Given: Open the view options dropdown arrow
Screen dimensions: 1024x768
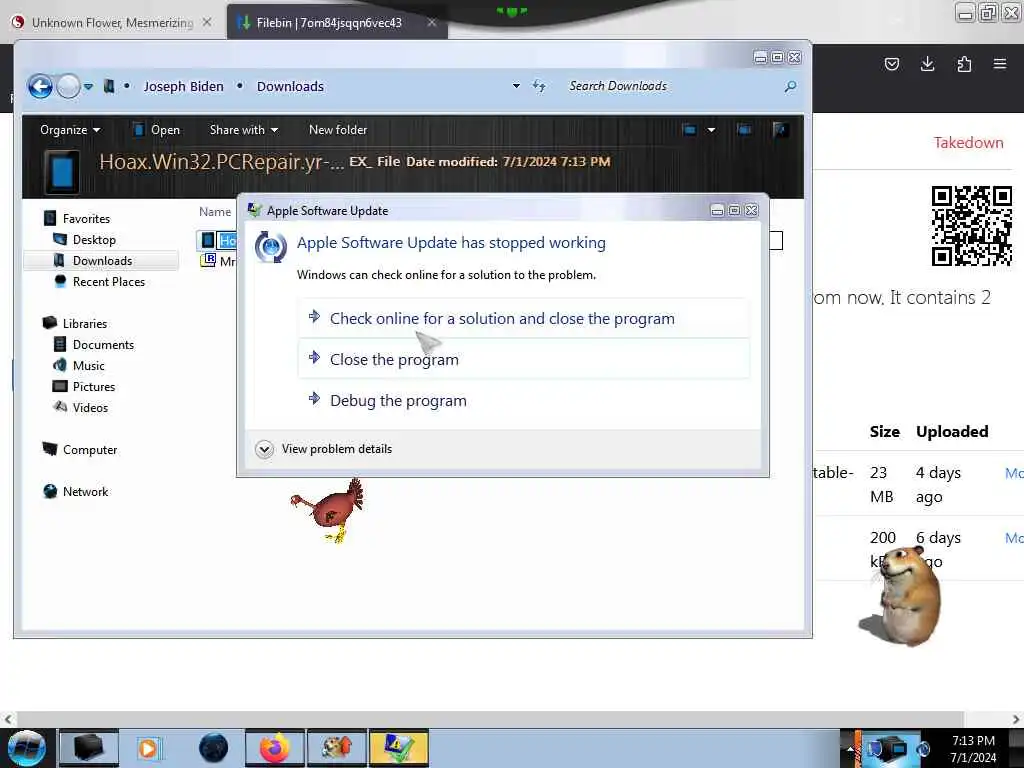Looking at the screenshot, I should point(711,129).
